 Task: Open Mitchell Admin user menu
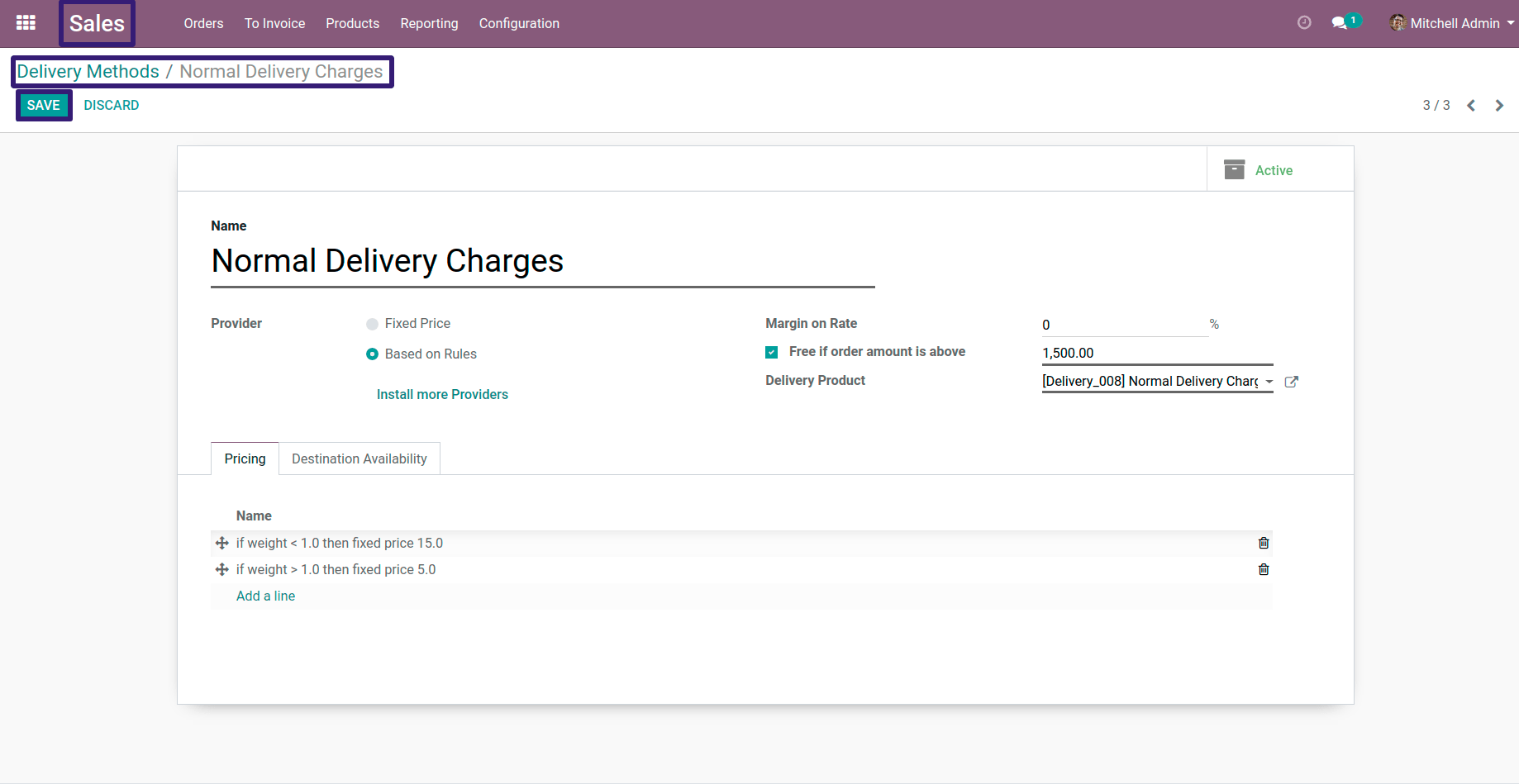[x=1454, y=23]
